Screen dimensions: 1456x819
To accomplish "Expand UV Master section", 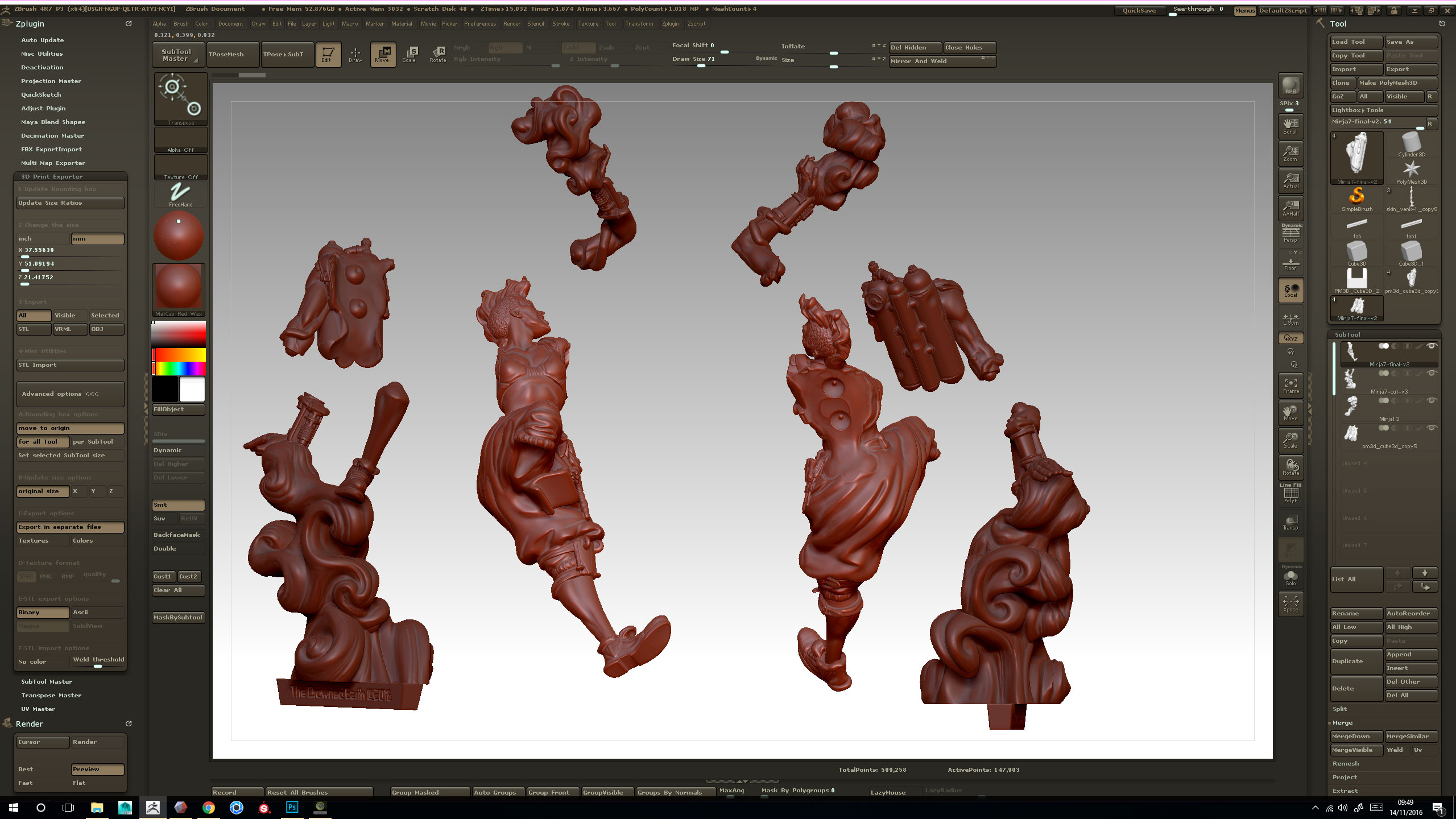I will [x=38, y=709].
